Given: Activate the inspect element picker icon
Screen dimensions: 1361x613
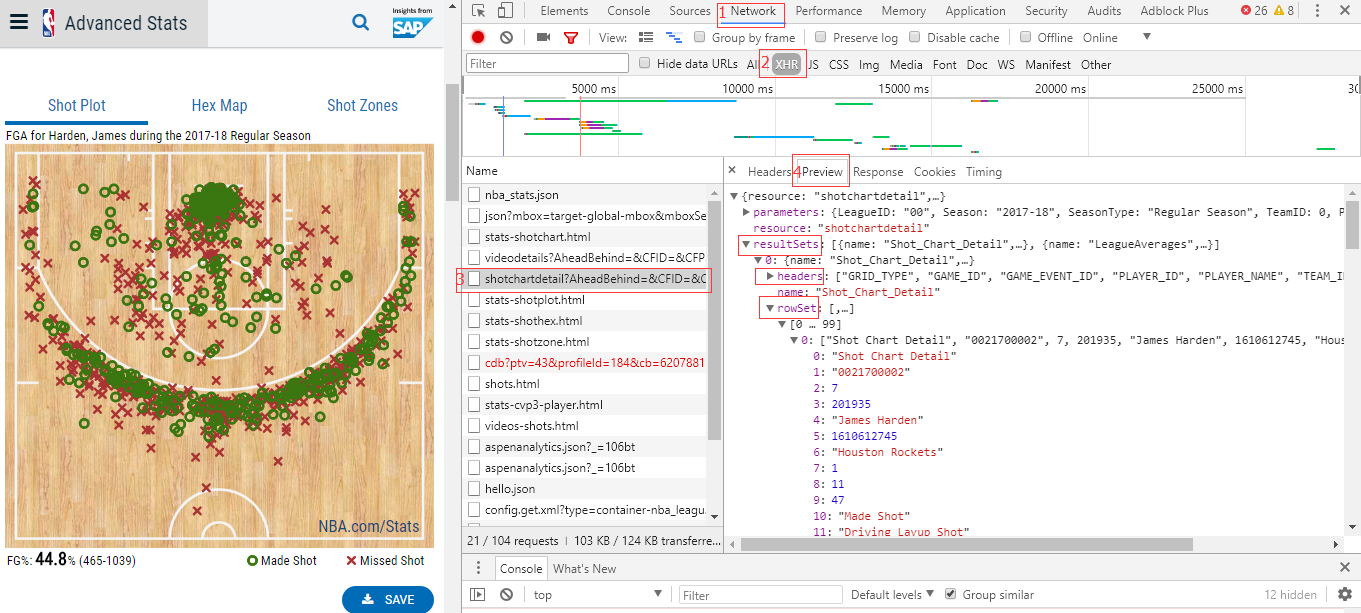Looking at the screenshot, I should point(479,11).
